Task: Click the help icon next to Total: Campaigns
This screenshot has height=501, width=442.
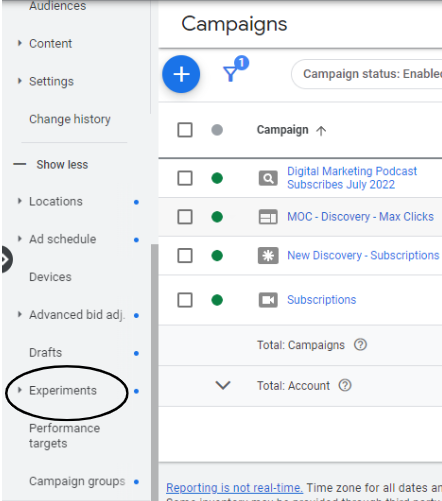Action: 360,345
